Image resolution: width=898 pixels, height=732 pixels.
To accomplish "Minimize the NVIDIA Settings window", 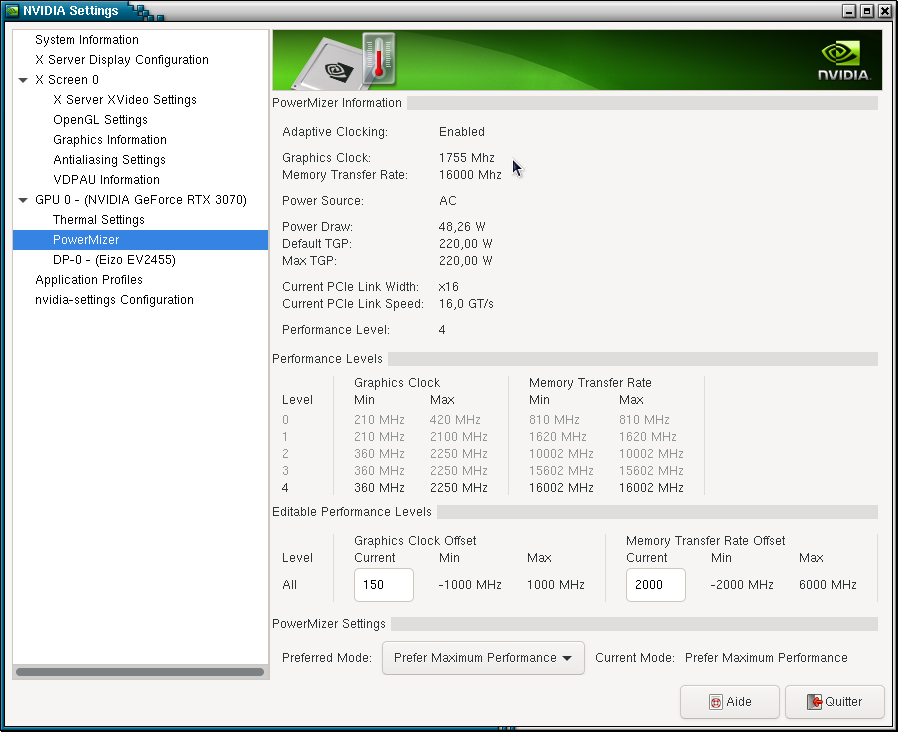I will pos(849,11).
